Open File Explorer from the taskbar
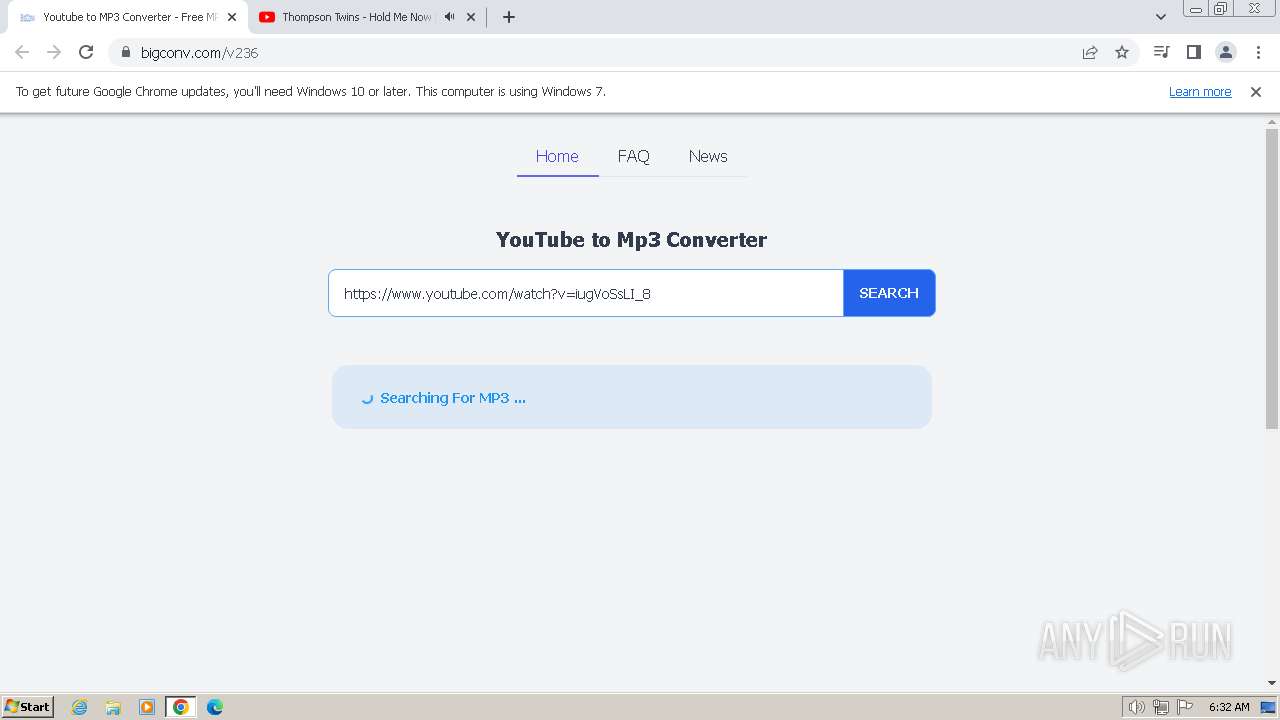Image resolution: width=1280 pixels, height=720 pixels. point(113,707)
